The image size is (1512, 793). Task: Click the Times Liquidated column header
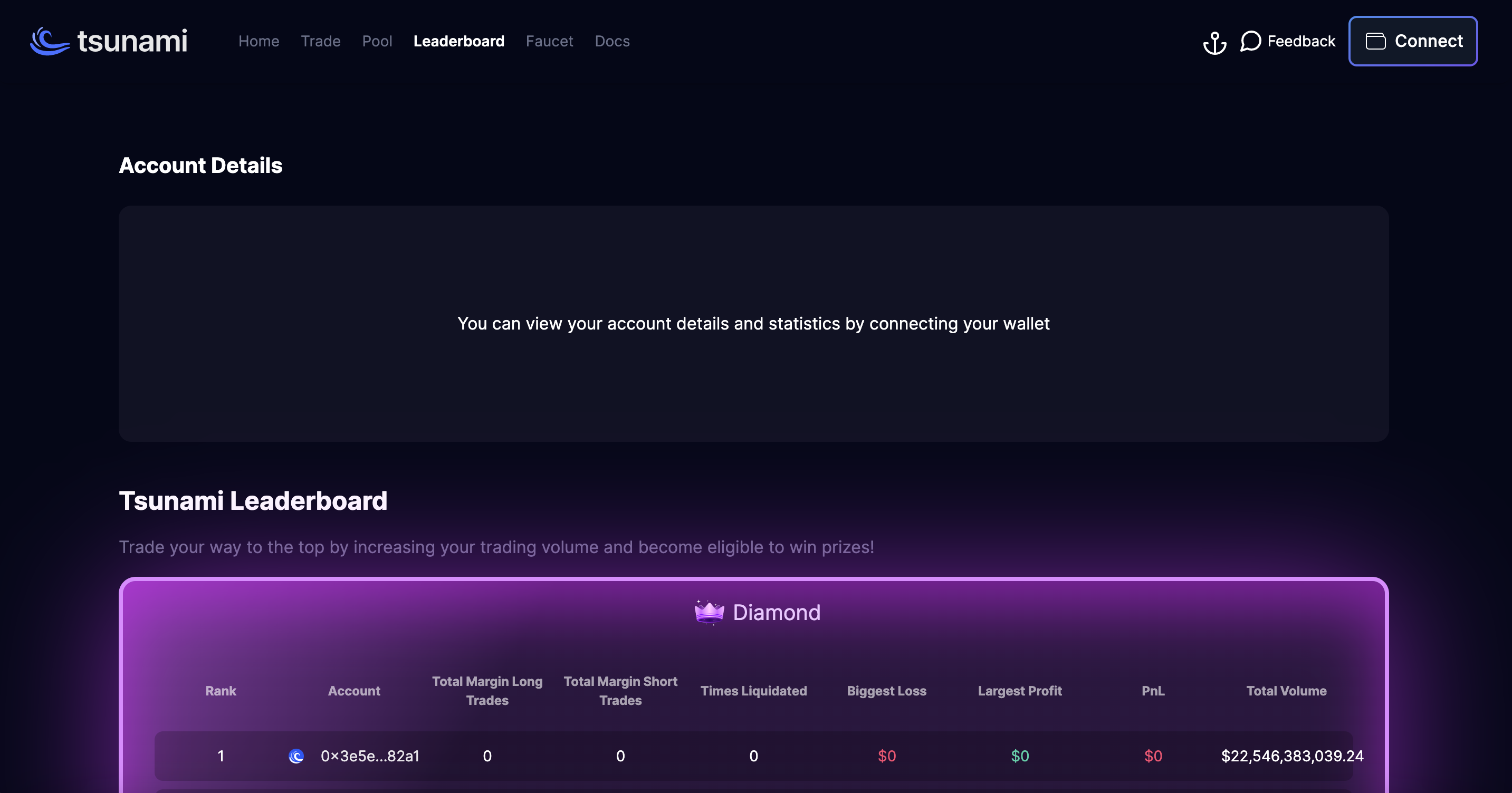pos(754,691)
